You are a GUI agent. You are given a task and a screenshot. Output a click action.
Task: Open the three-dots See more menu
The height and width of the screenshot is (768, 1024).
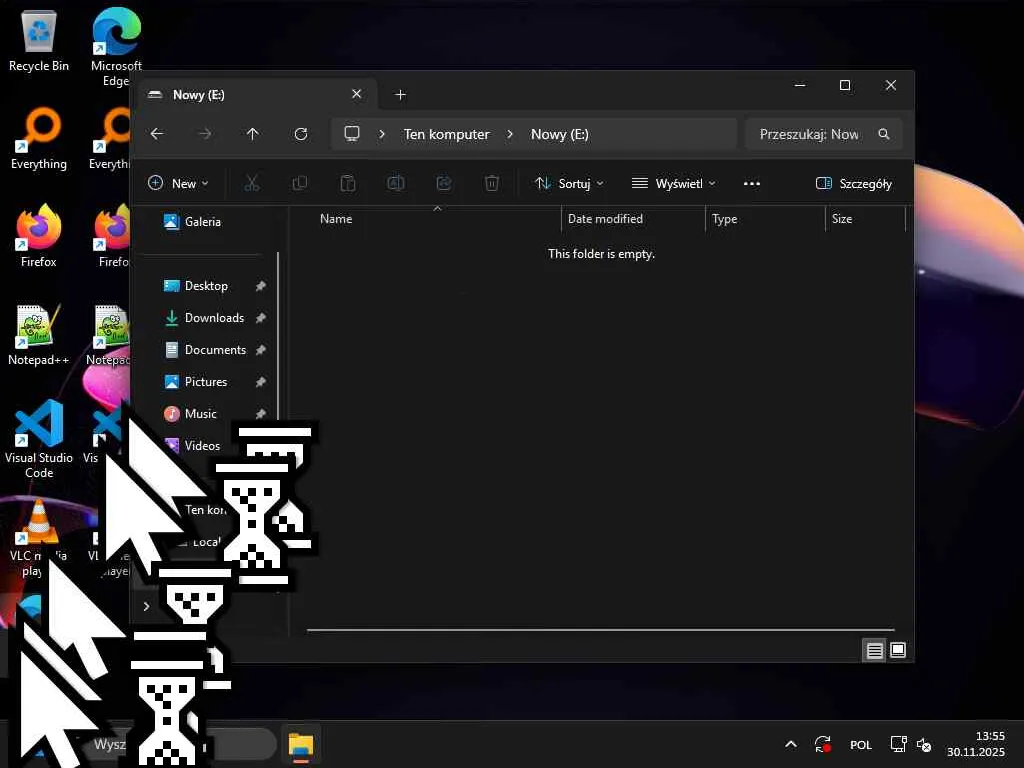pos(752,184)
